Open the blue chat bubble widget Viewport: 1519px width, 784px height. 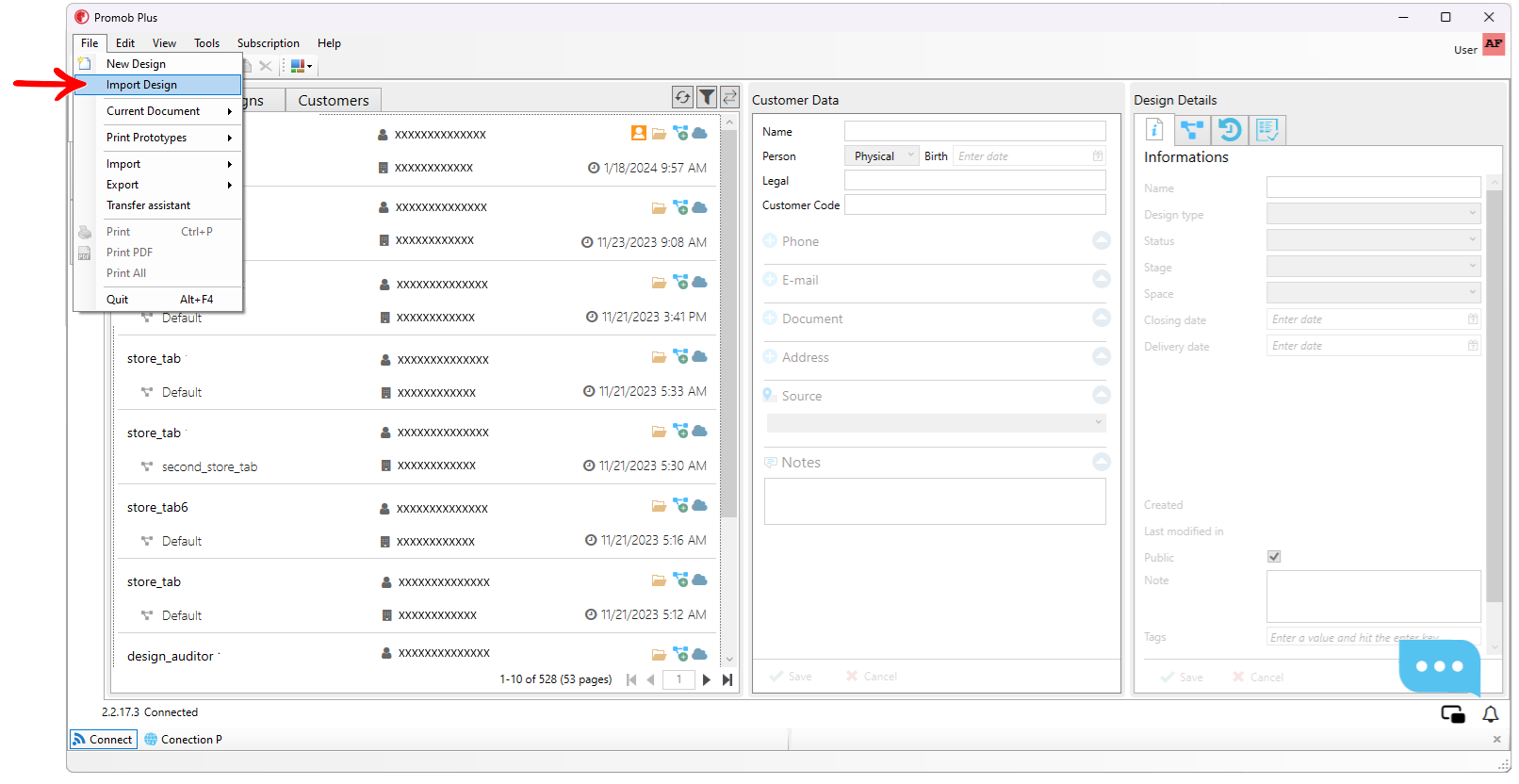[x=1439, y=666]
